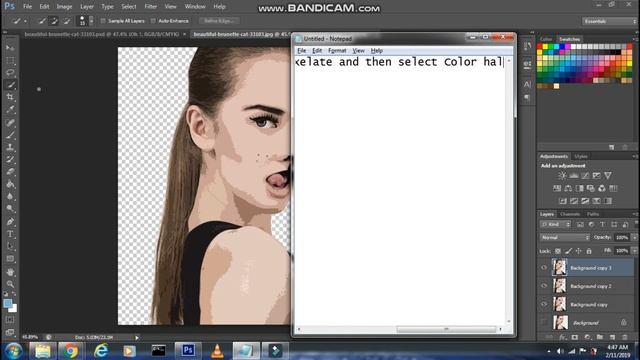Select the Clone Stamp tool

coord(10,147)
